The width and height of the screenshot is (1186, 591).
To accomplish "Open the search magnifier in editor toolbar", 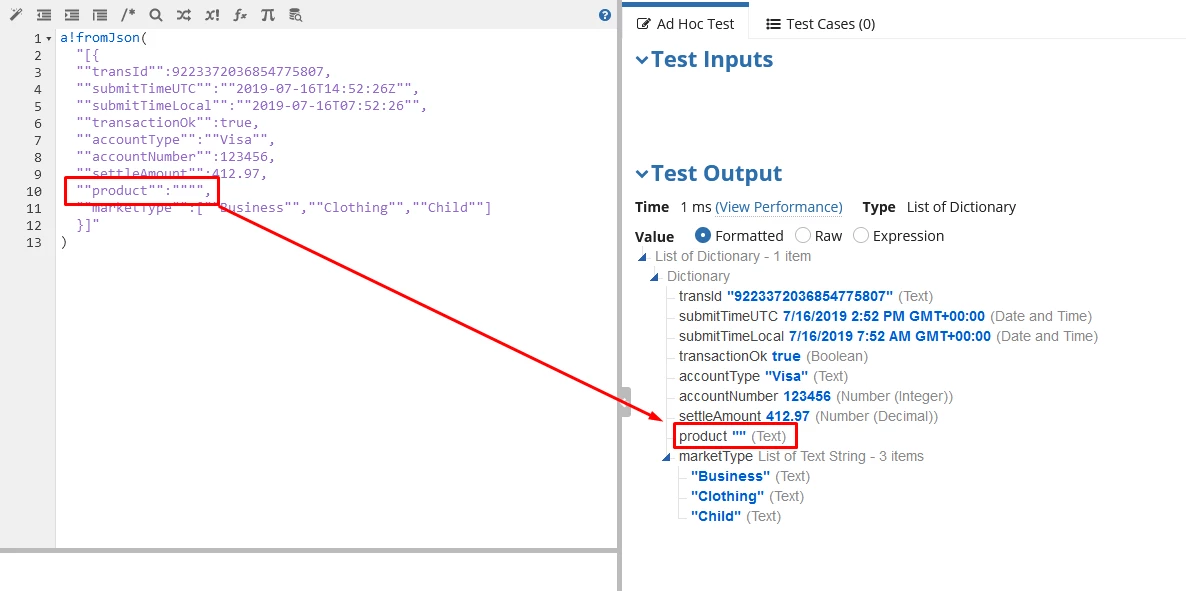I will (x=156, y=14).
